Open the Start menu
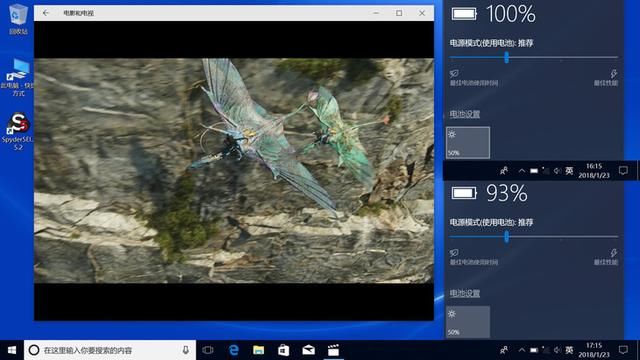Image resolution: width=640 pixels, height=360 pixels. point(12,350)
